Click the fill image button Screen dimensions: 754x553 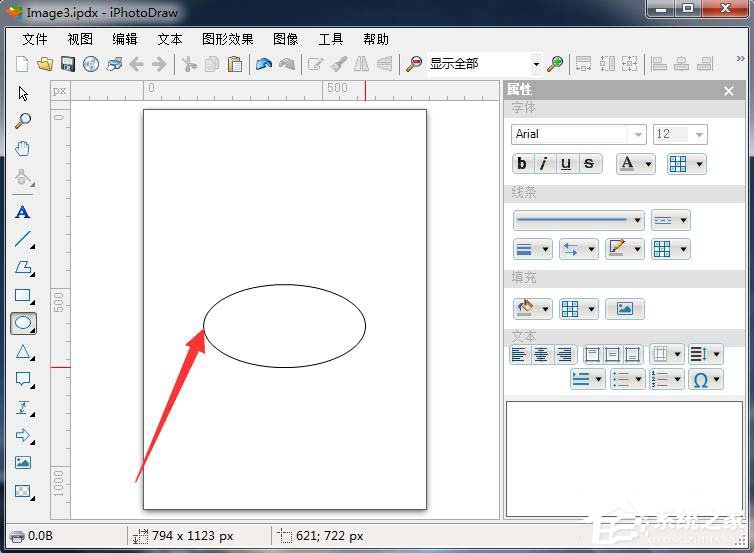(624, 309)
